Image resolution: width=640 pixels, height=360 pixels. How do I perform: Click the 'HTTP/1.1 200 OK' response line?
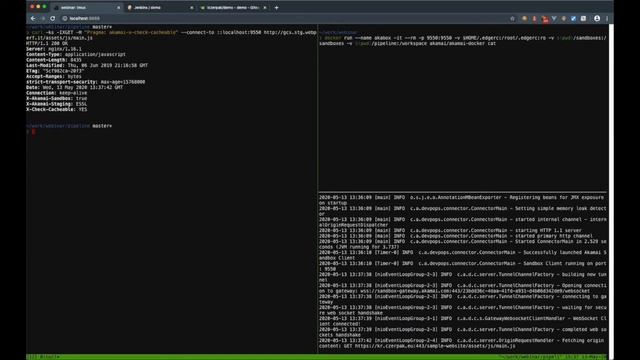point(47,43)
